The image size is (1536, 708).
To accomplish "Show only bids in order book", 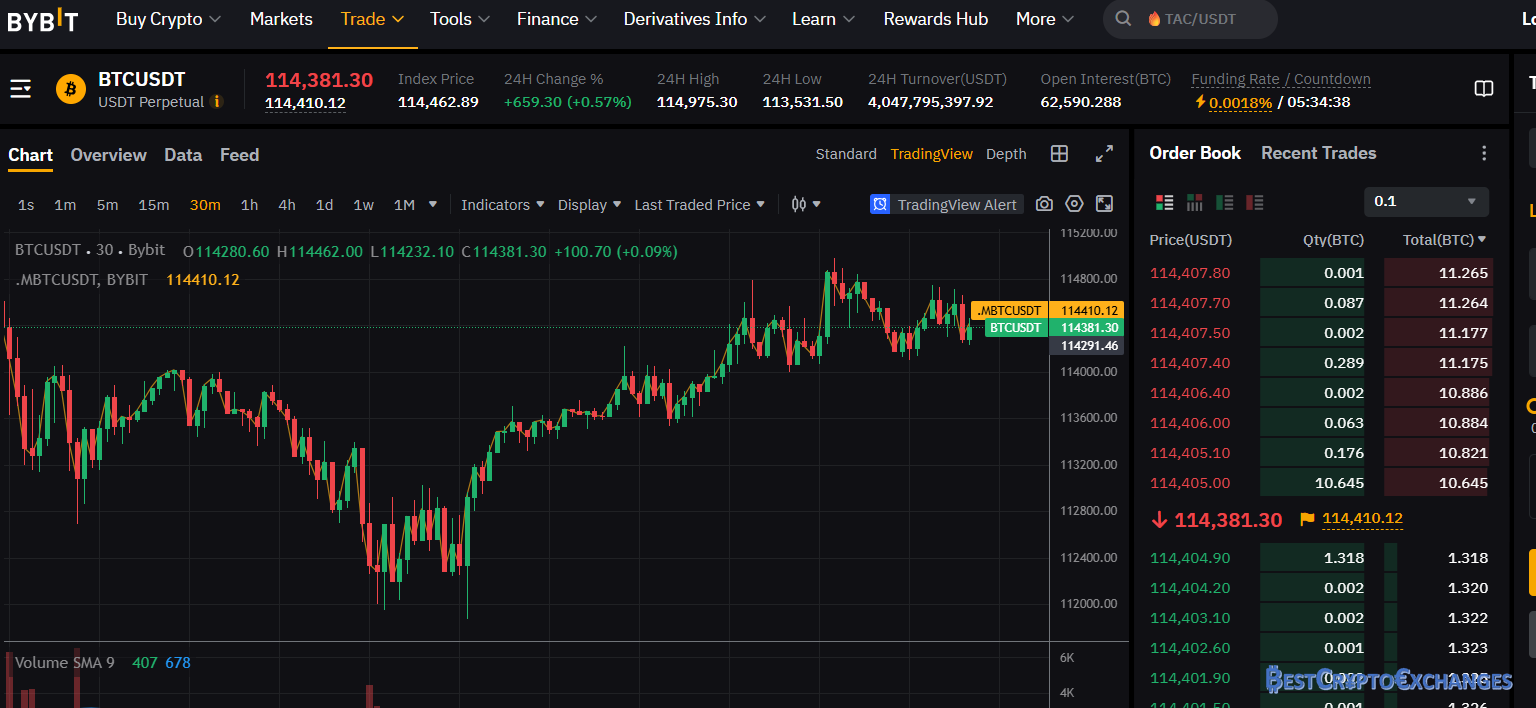I will click(1224, 202).
